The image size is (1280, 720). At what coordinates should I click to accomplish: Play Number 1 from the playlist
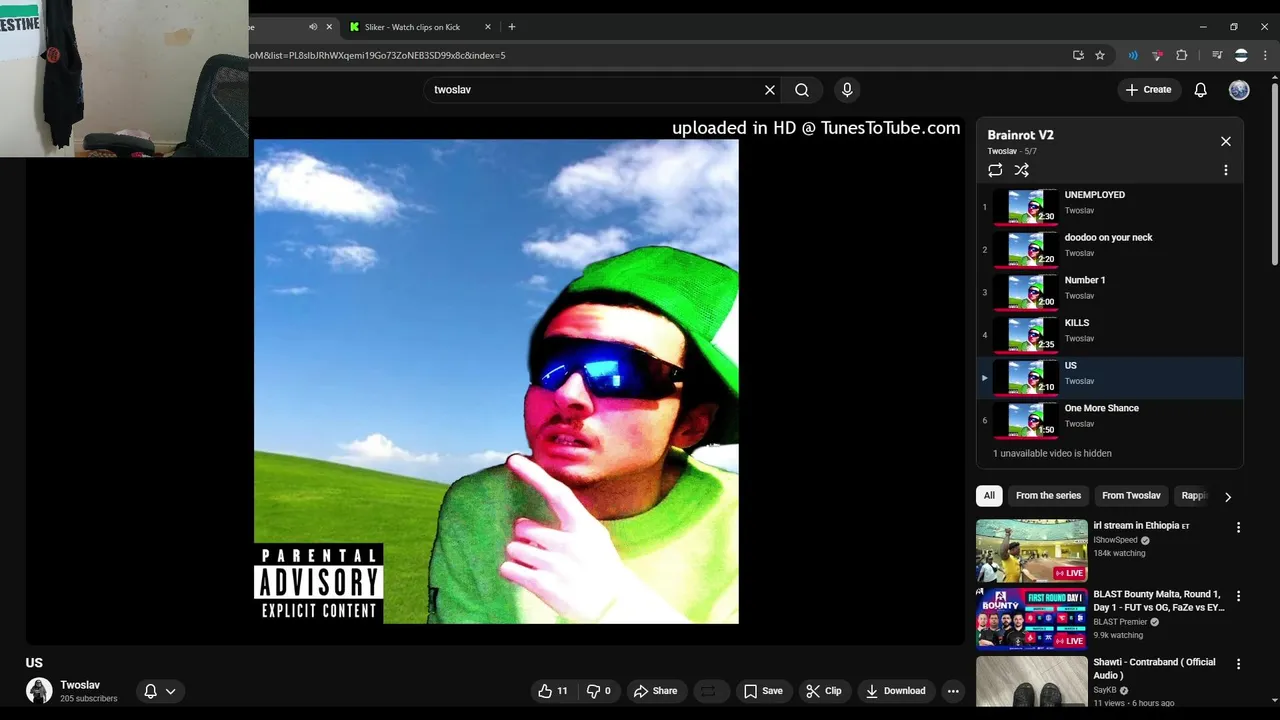pyautogui.click(x=1110, y=292)
